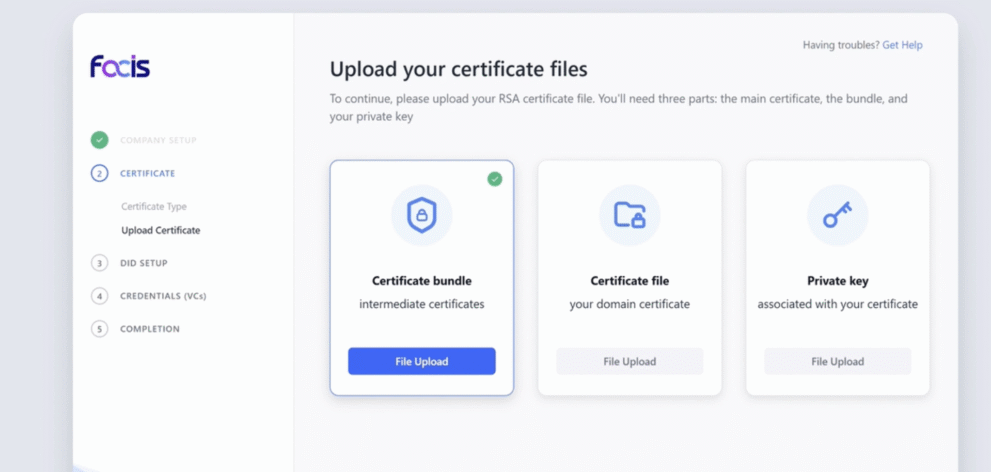Image resolution: width=991 pixels, height=472 pixels.
Task: Go to Company Setup step label
Action: [x=158, y=140]
